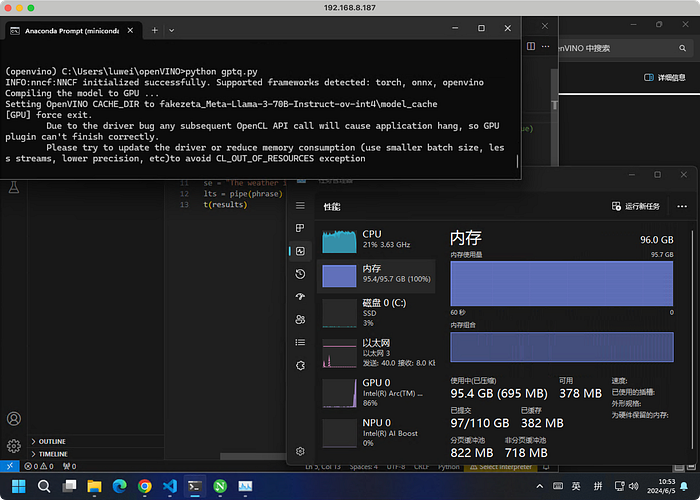Open Users page in Task Manager sidebar

point(300,319)
